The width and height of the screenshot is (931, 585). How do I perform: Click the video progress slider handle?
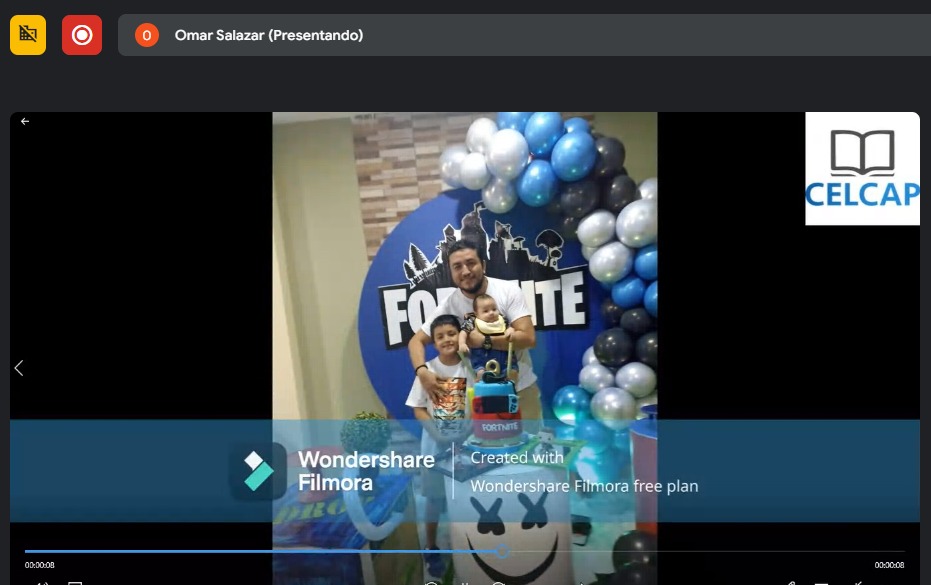[502, 552]
